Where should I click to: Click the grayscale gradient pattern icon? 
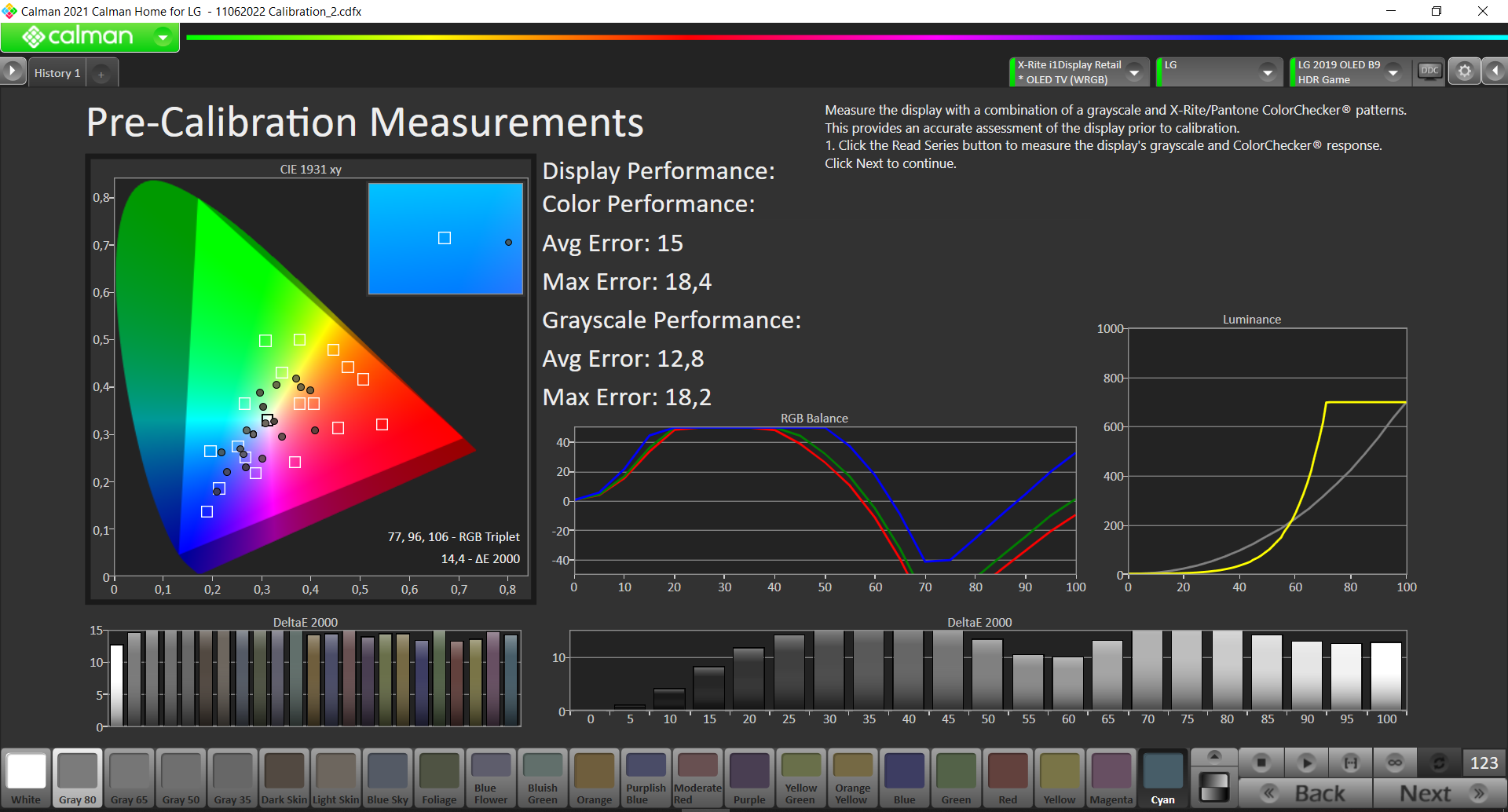[x=1214, y=787]
